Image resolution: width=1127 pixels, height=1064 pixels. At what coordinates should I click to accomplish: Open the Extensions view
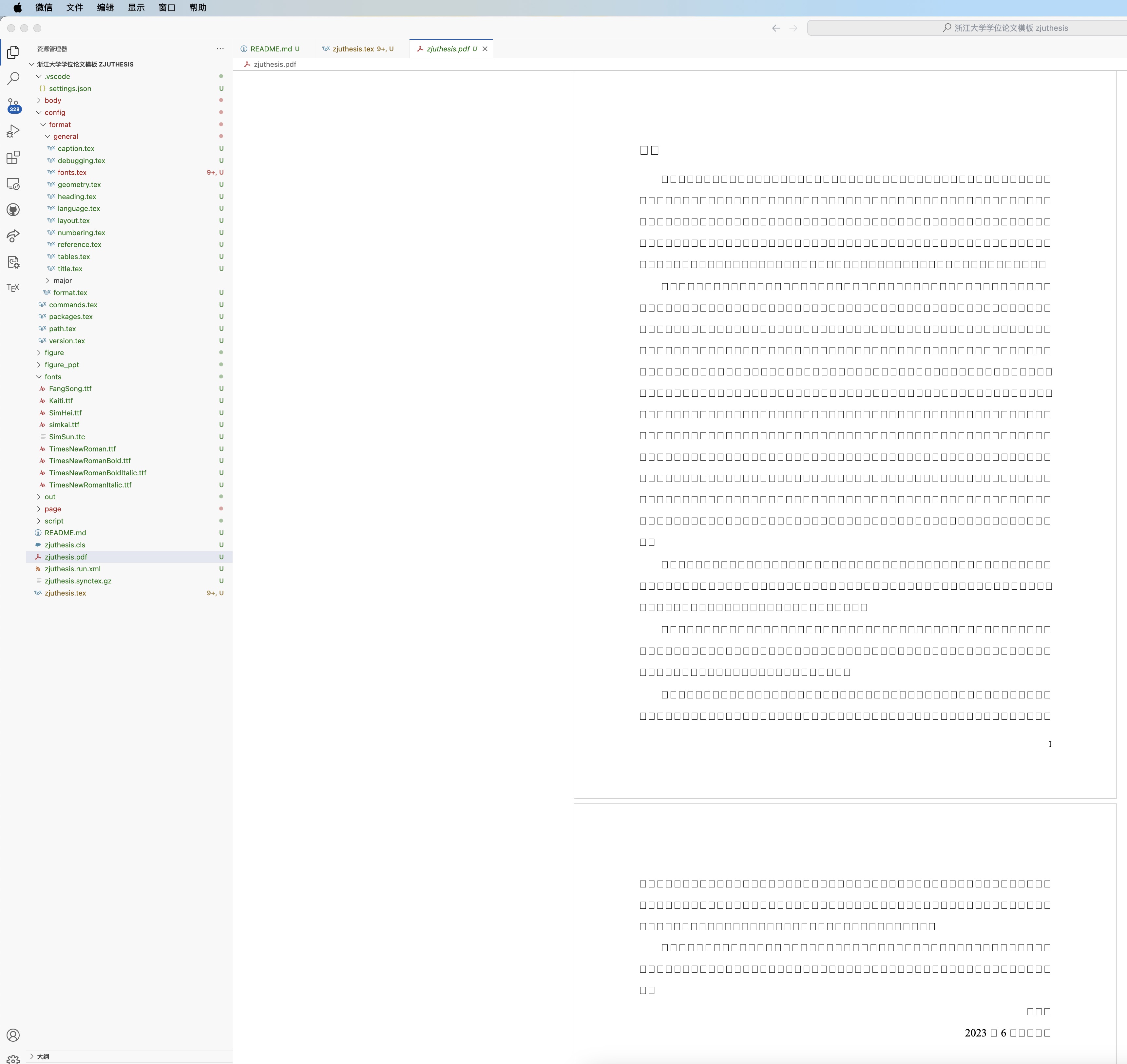[x=13, y=158]
